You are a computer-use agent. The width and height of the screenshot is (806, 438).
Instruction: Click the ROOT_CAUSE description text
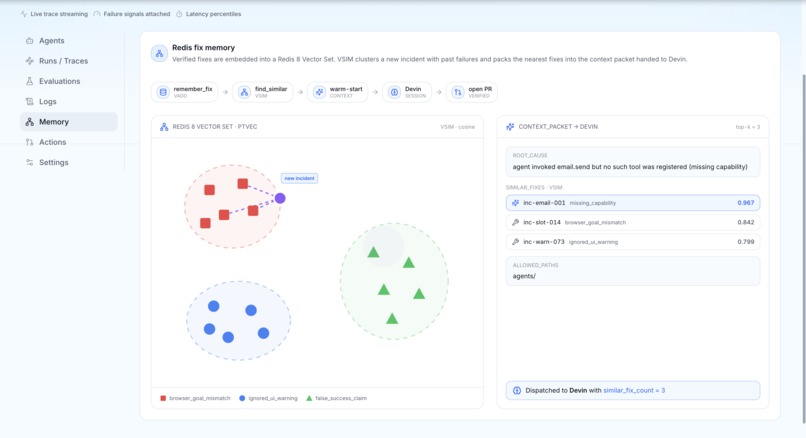pos(630,167)
